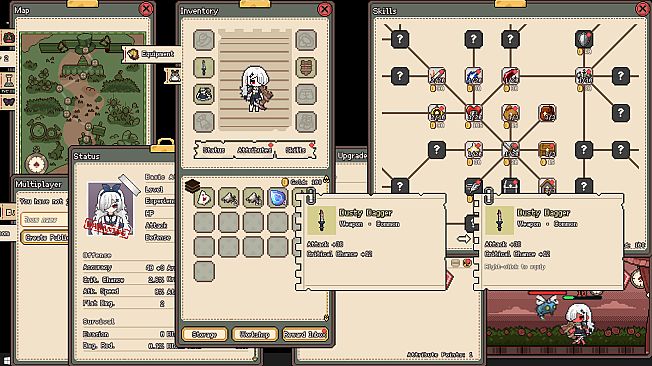Select the blue claw skill node
The image size is (652, 366).
pos(474,76)
